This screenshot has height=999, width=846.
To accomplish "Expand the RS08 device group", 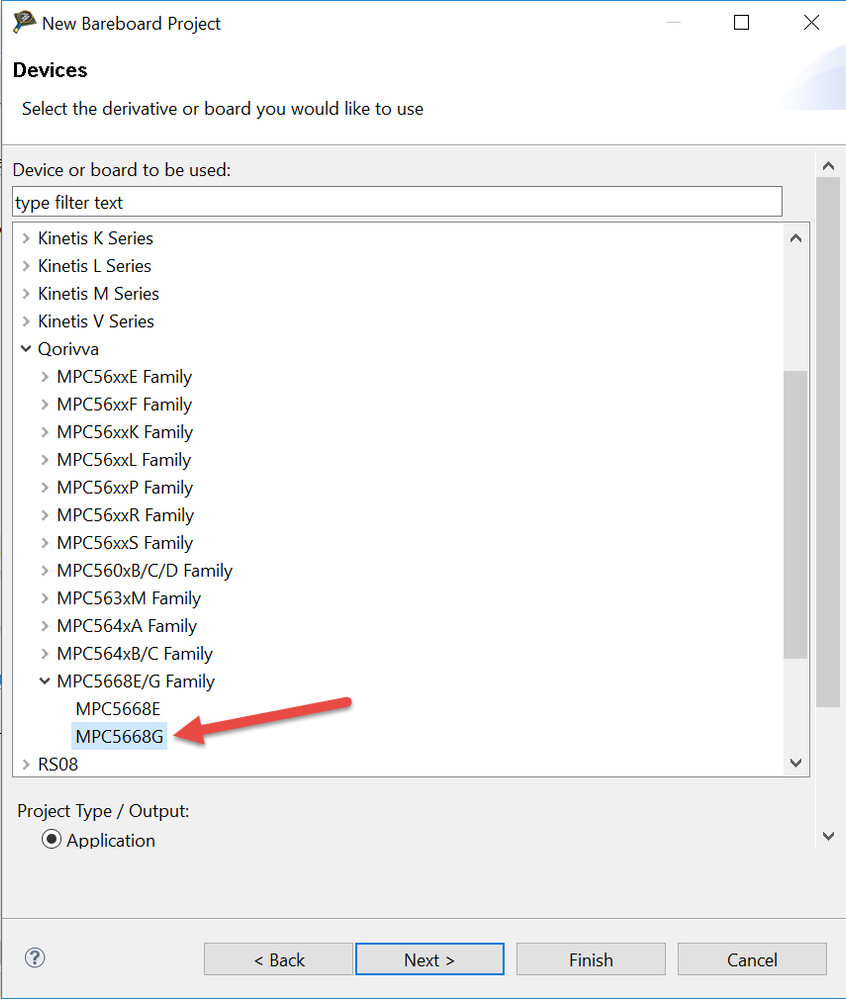I will coord(25,764).
